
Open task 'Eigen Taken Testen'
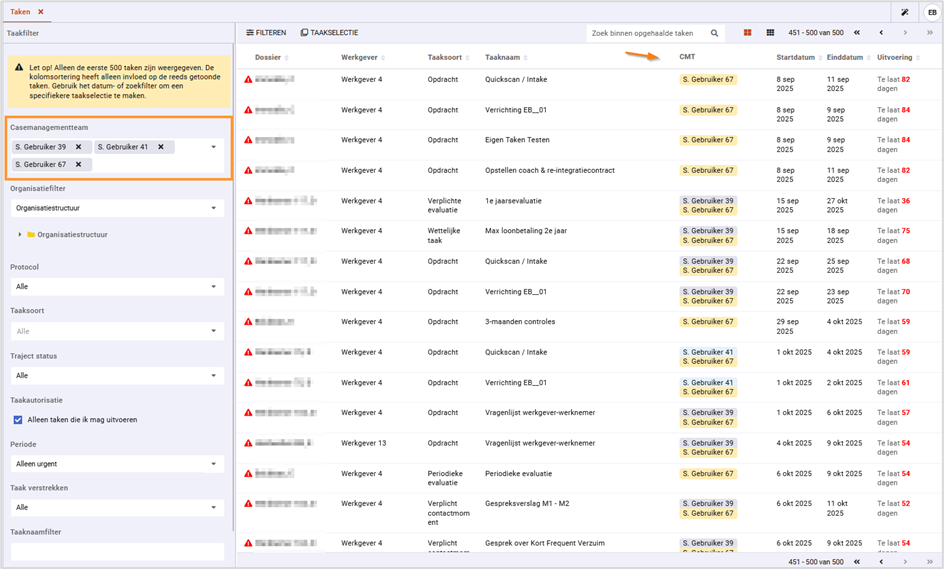click(517, 140)
